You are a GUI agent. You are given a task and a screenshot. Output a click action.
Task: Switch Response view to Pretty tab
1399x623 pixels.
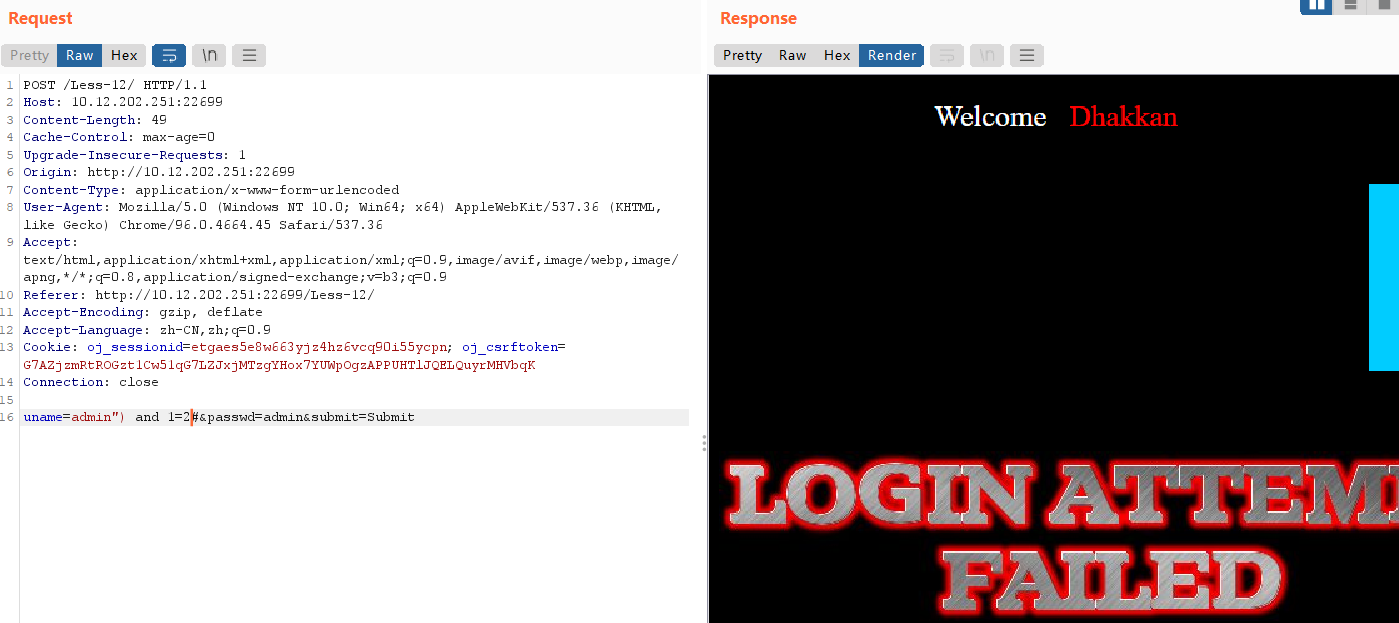[x=742, y=55]
